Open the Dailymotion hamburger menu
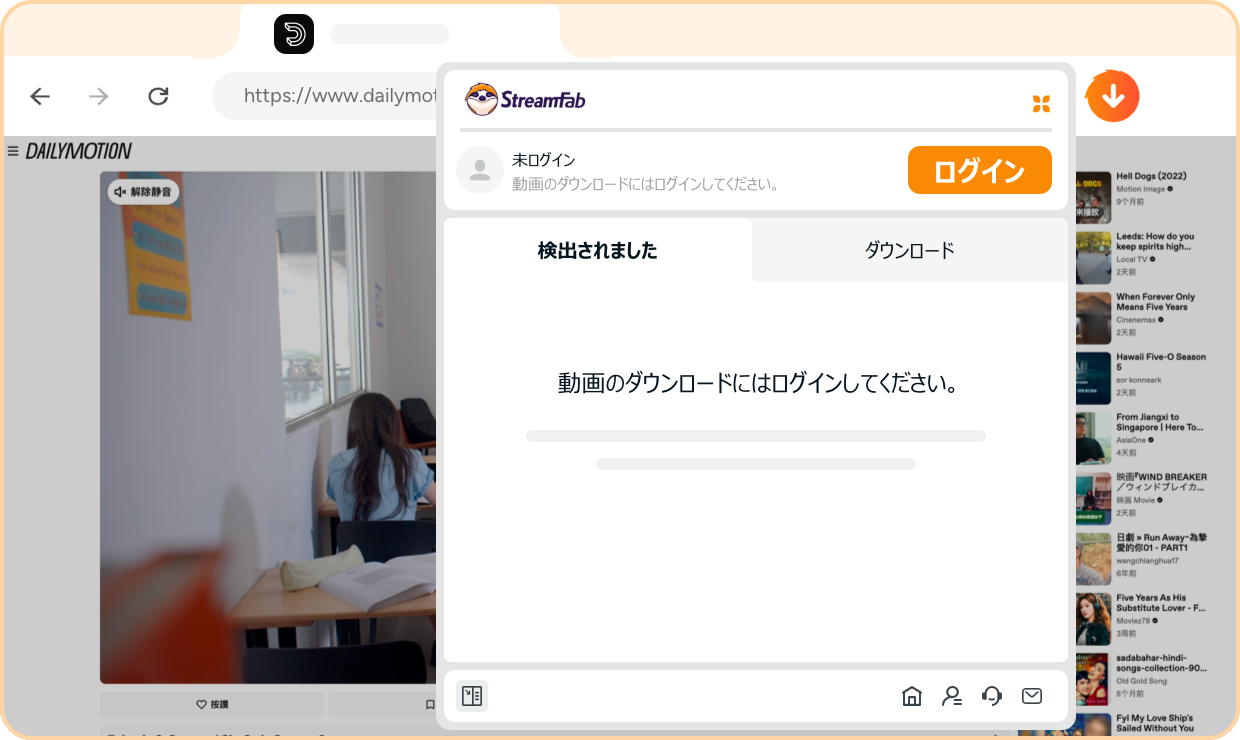 click(x=11, y=150)
